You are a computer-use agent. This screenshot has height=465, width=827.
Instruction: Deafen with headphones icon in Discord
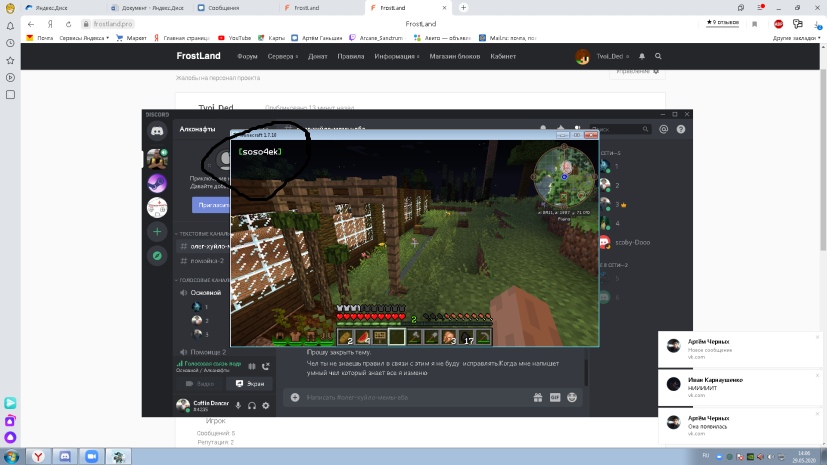click(x=252, y=405)
